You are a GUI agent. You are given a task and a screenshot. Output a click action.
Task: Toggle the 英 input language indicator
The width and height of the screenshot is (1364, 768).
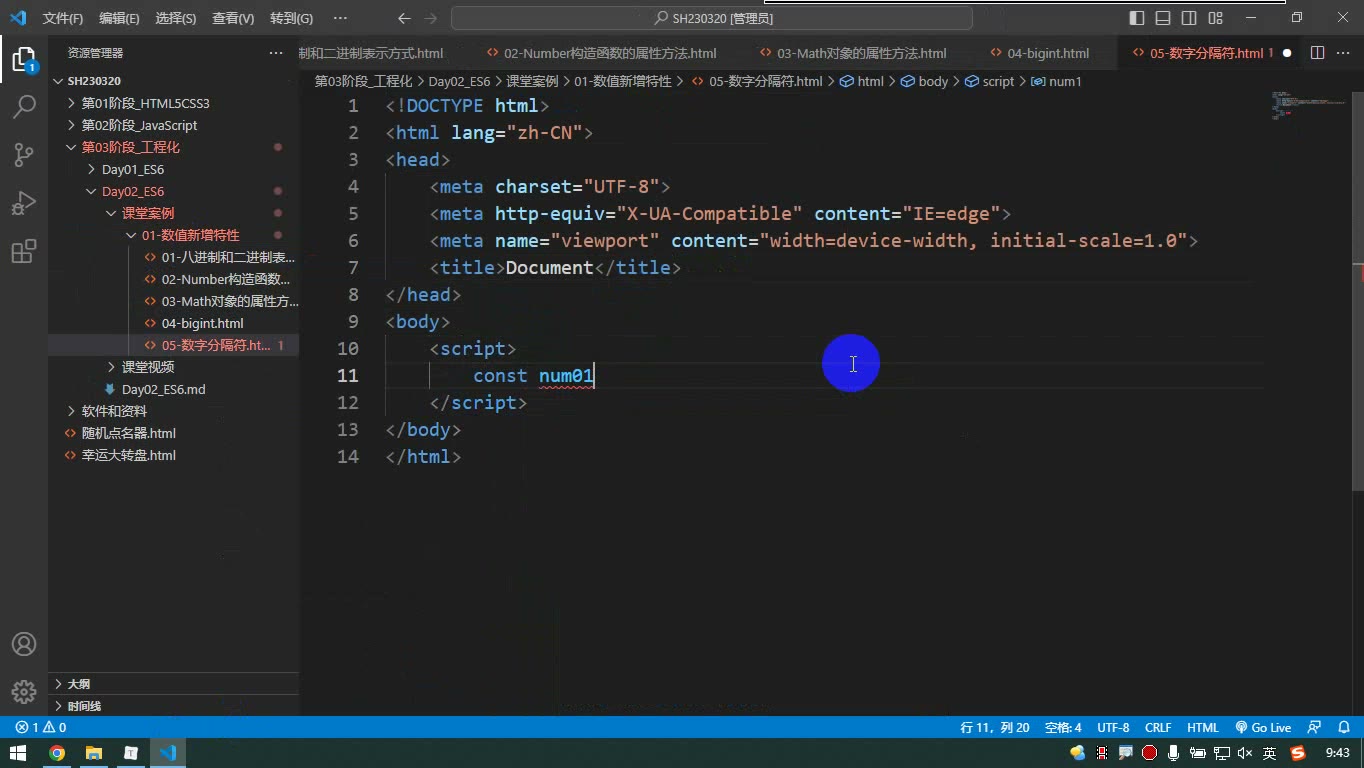pyautogui.click(x=1269, y=753)
